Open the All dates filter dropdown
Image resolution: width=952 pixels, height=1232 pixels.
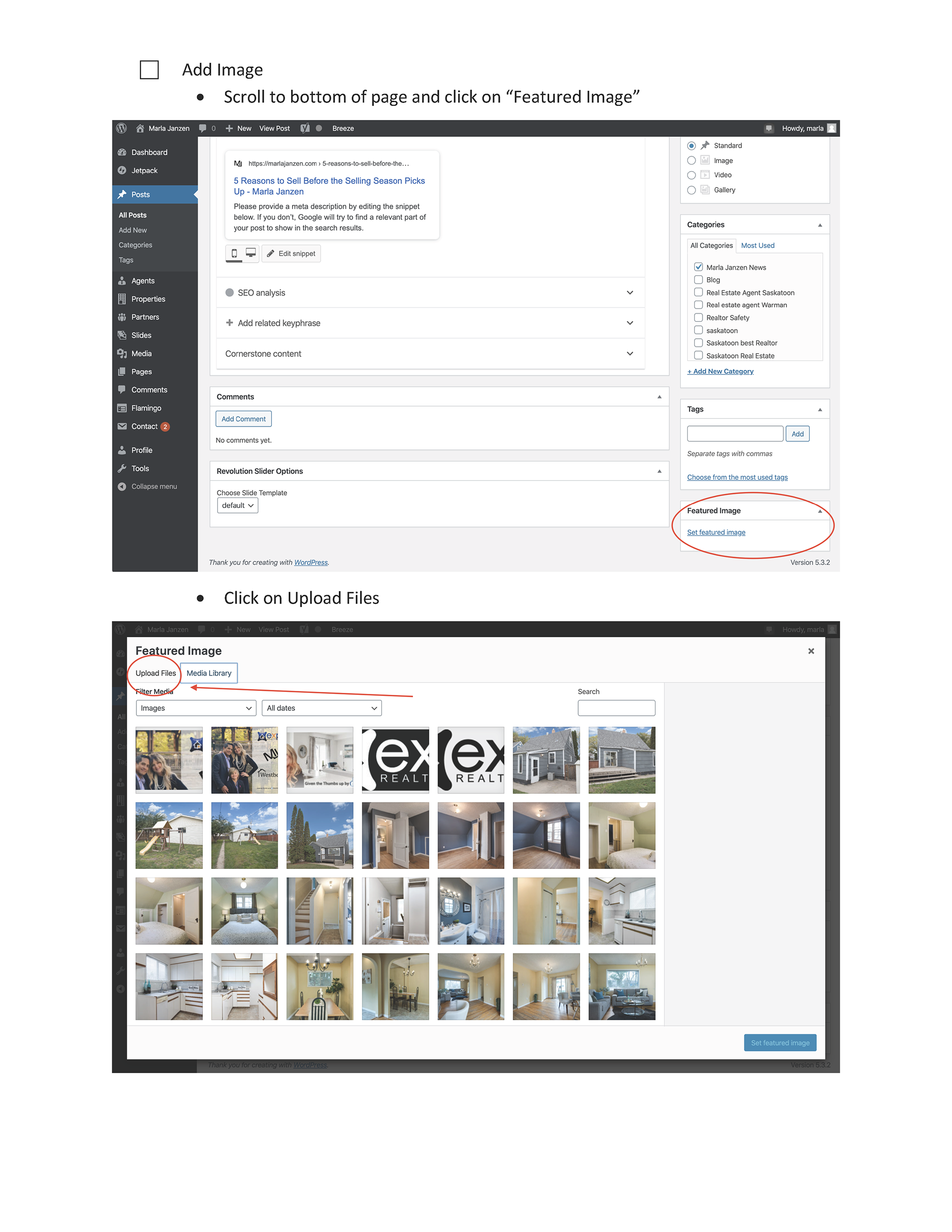[321, 708]
